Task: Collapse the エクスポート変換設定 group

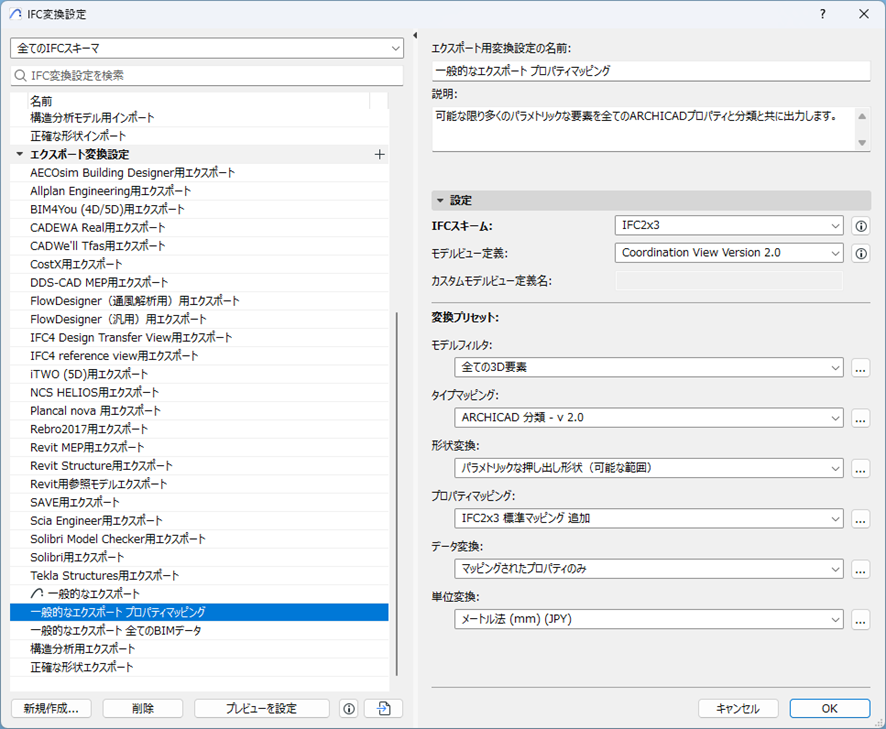Action: [x=20, y=154]
